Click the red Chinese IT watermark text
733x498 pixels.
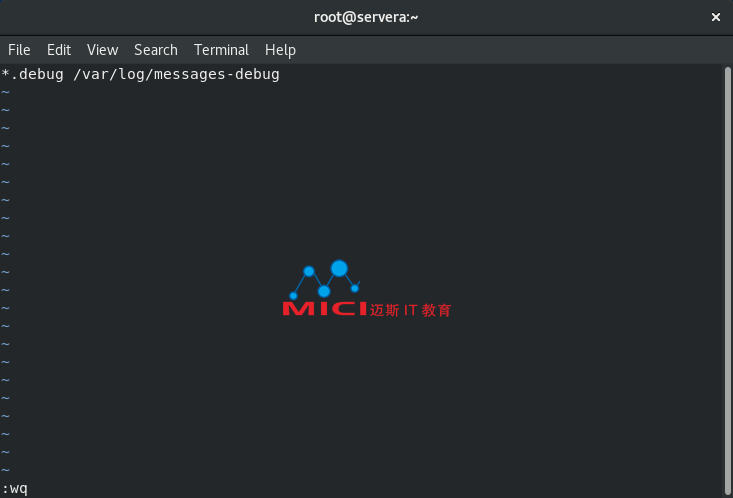[410, 310]
